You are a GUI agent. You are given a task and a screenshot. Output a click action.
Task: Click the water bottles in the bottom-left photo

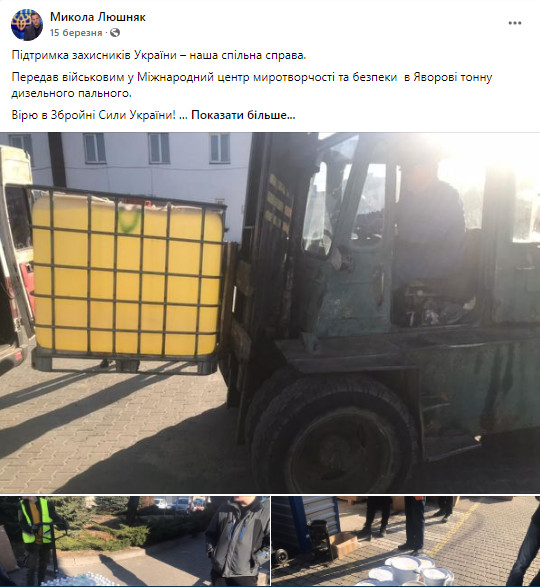click(x=78, y=580)
